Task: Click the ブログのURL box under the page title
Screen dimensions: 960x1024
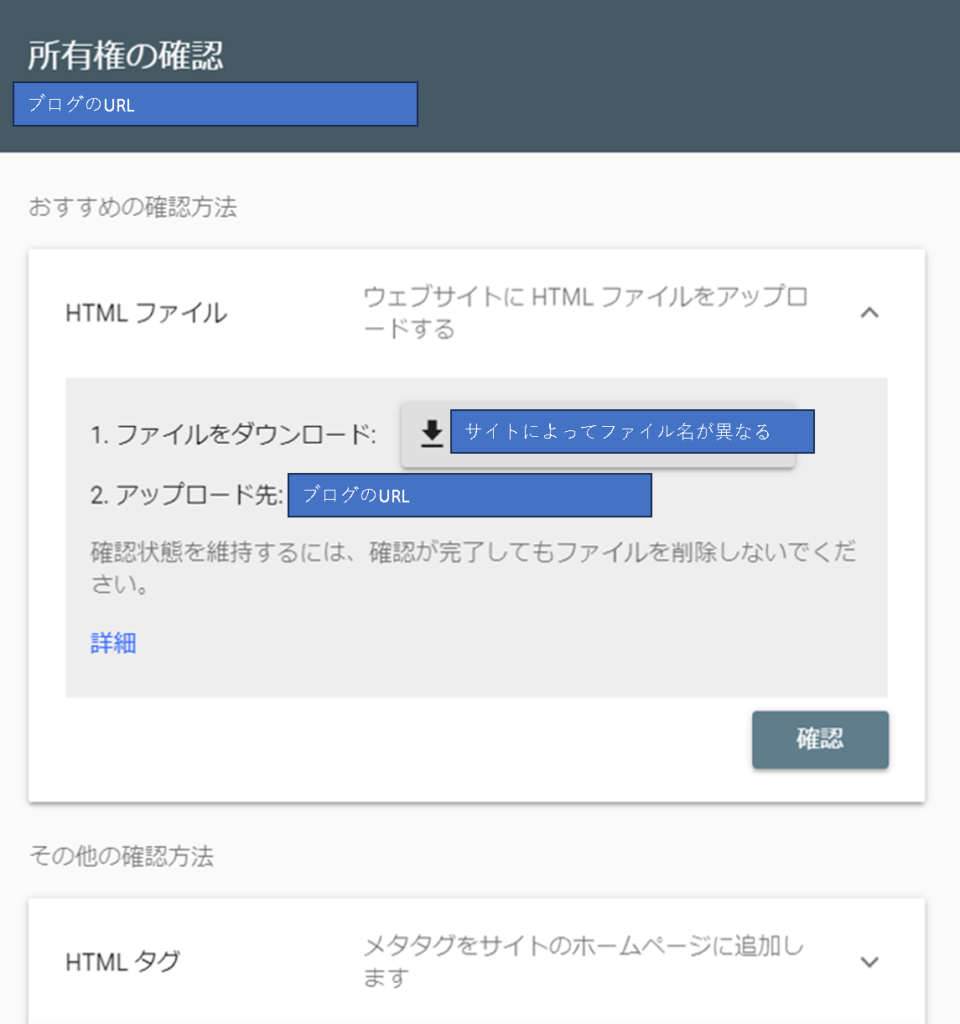Action: (x=215, y=104)
